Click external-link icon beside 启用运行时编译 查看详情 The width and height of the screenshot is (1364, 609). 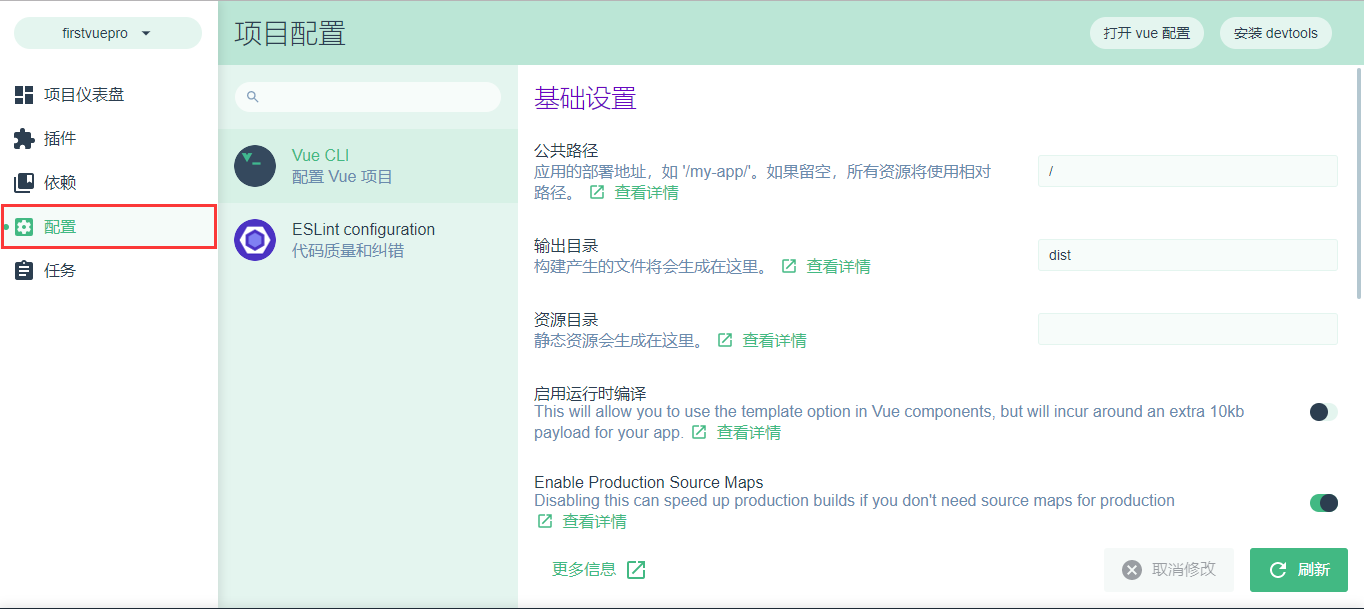[699, 432]
